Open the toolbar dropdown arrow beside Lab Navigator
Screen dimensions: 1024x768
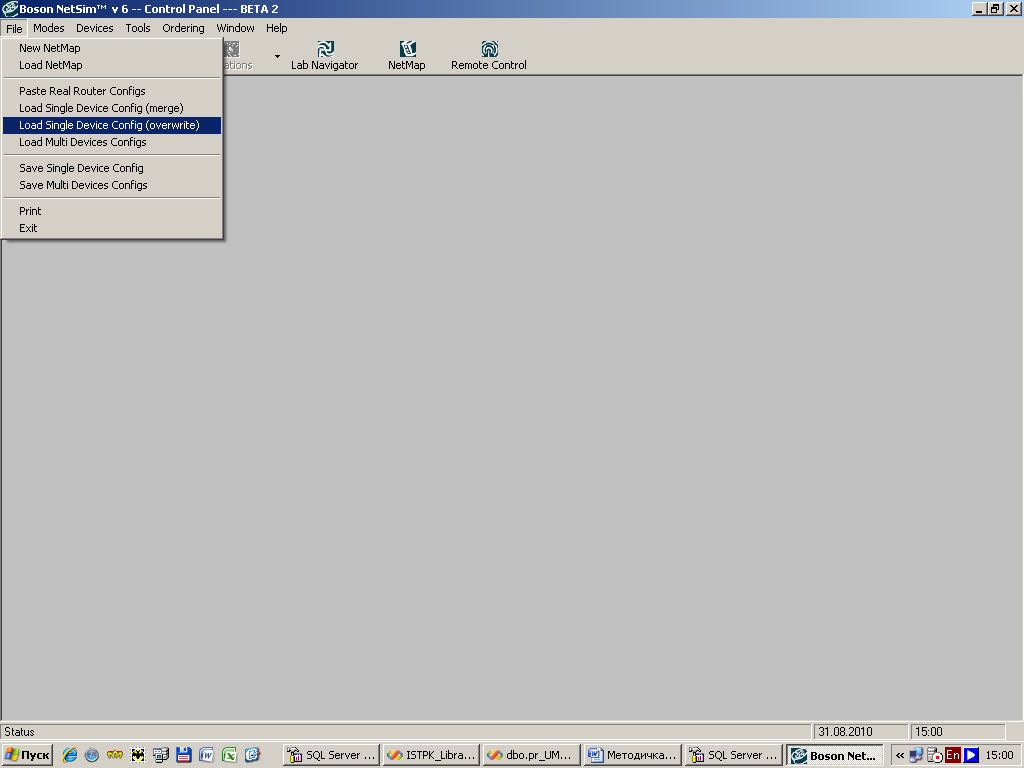pyautogui.click(x=278, y=56)
